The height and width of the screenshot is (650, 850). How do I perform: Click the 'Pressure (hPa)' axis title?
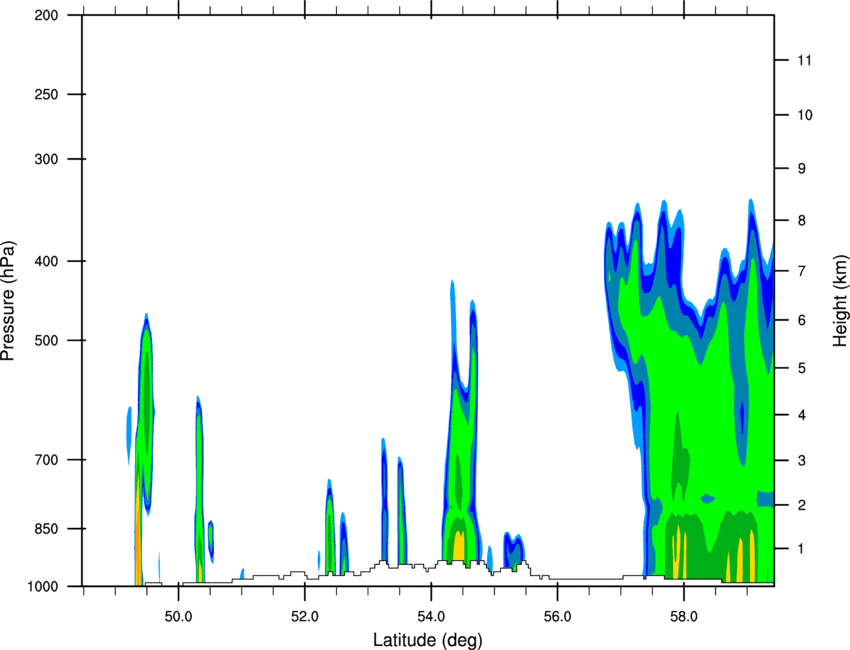coord(8,301)
